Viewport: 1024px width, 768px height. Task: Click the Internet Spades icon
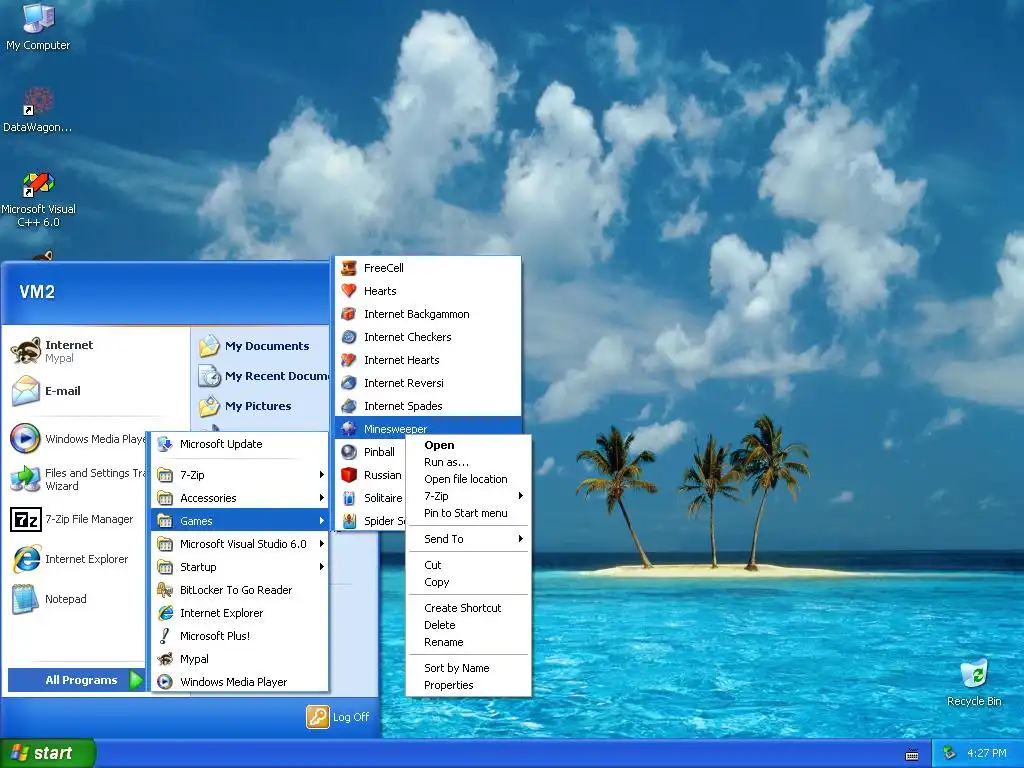[x=349, y=406]
